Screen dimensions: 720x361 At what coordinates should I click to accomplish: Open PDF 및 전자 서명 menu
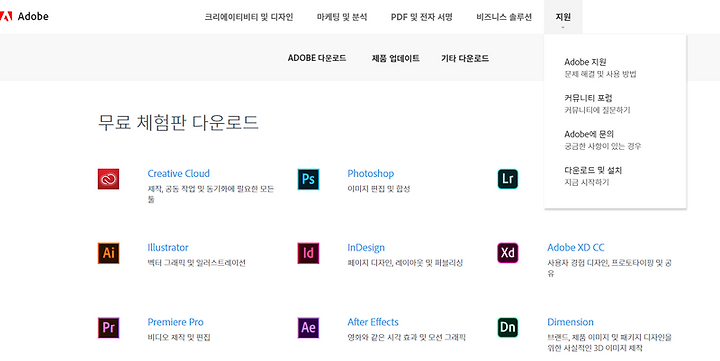[x=422, y=17]
